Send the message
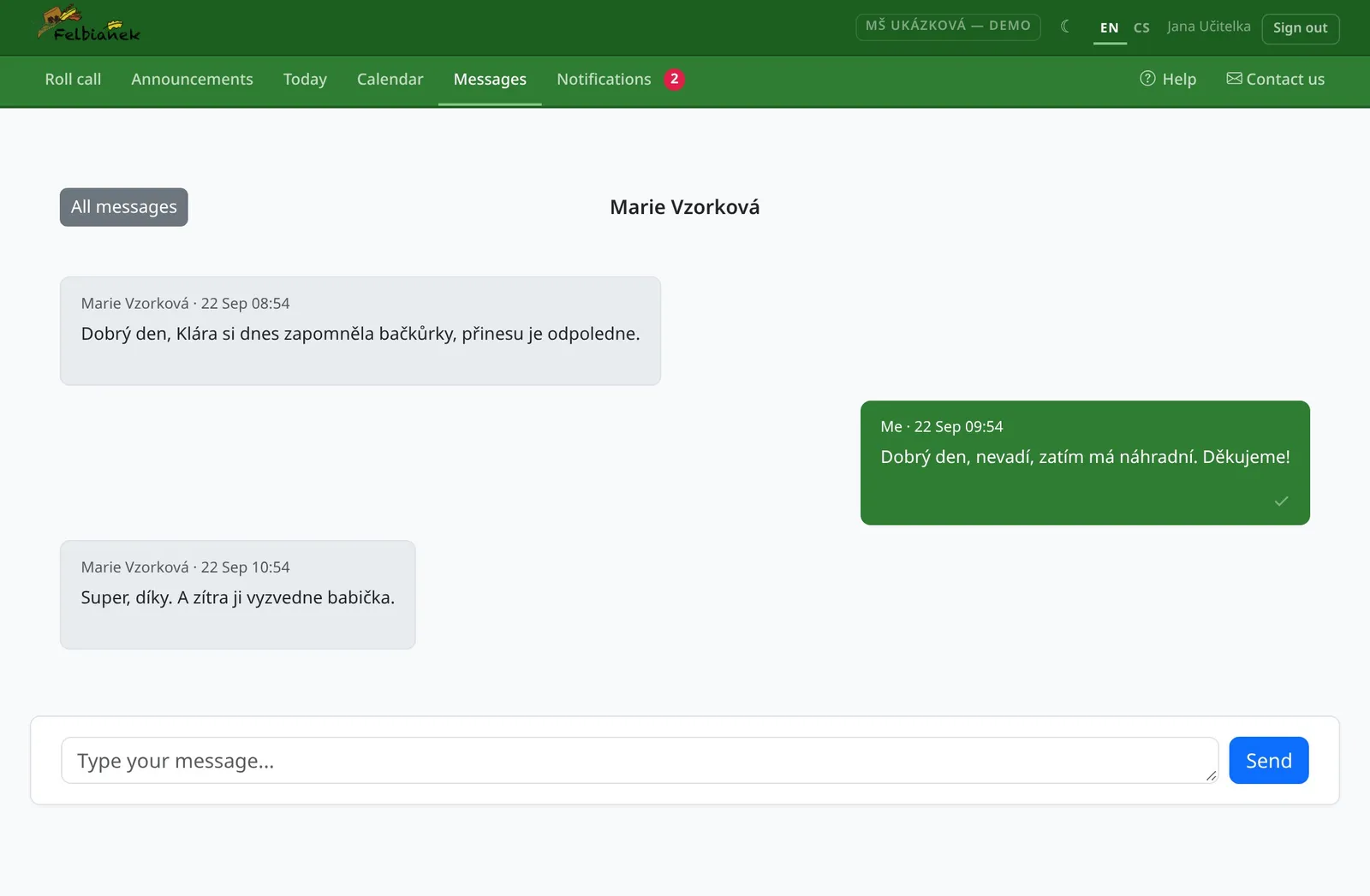This screenshot has height=896, width=1370. coord(1268,760)
